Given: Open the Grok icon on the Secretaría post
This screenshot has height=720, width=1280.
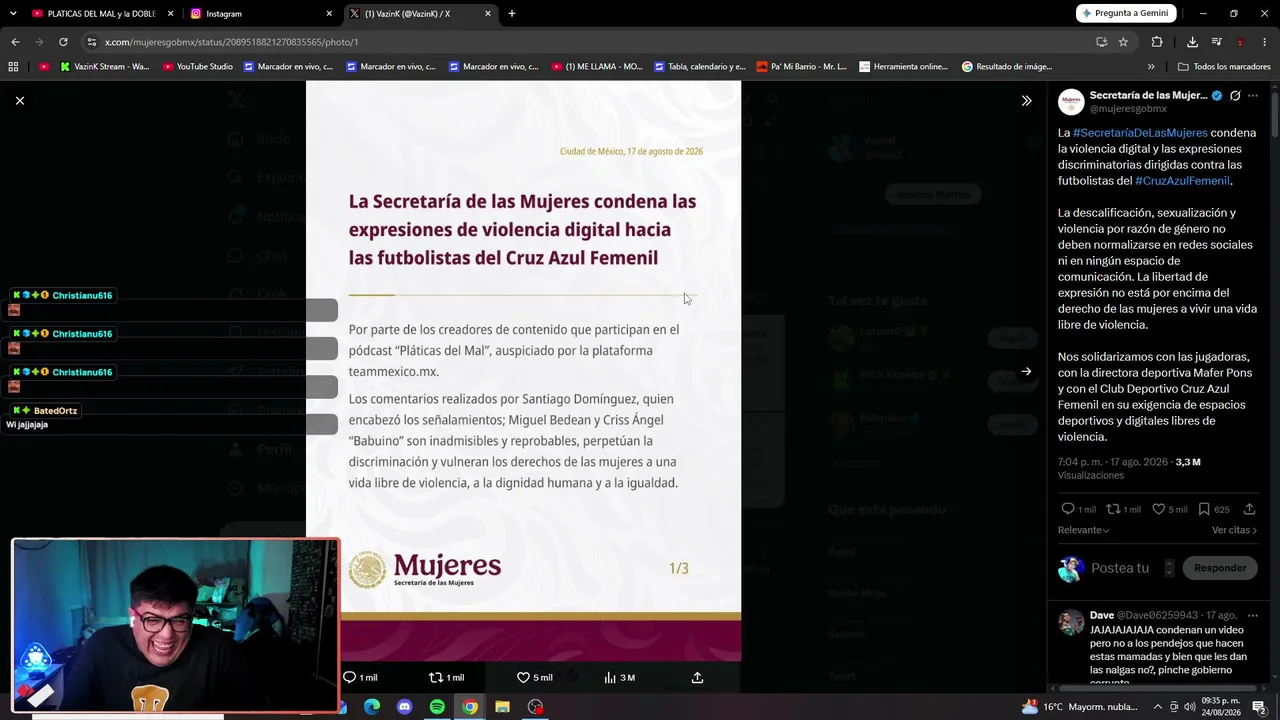Looking at the screenshot, I should coord(1235,96).
